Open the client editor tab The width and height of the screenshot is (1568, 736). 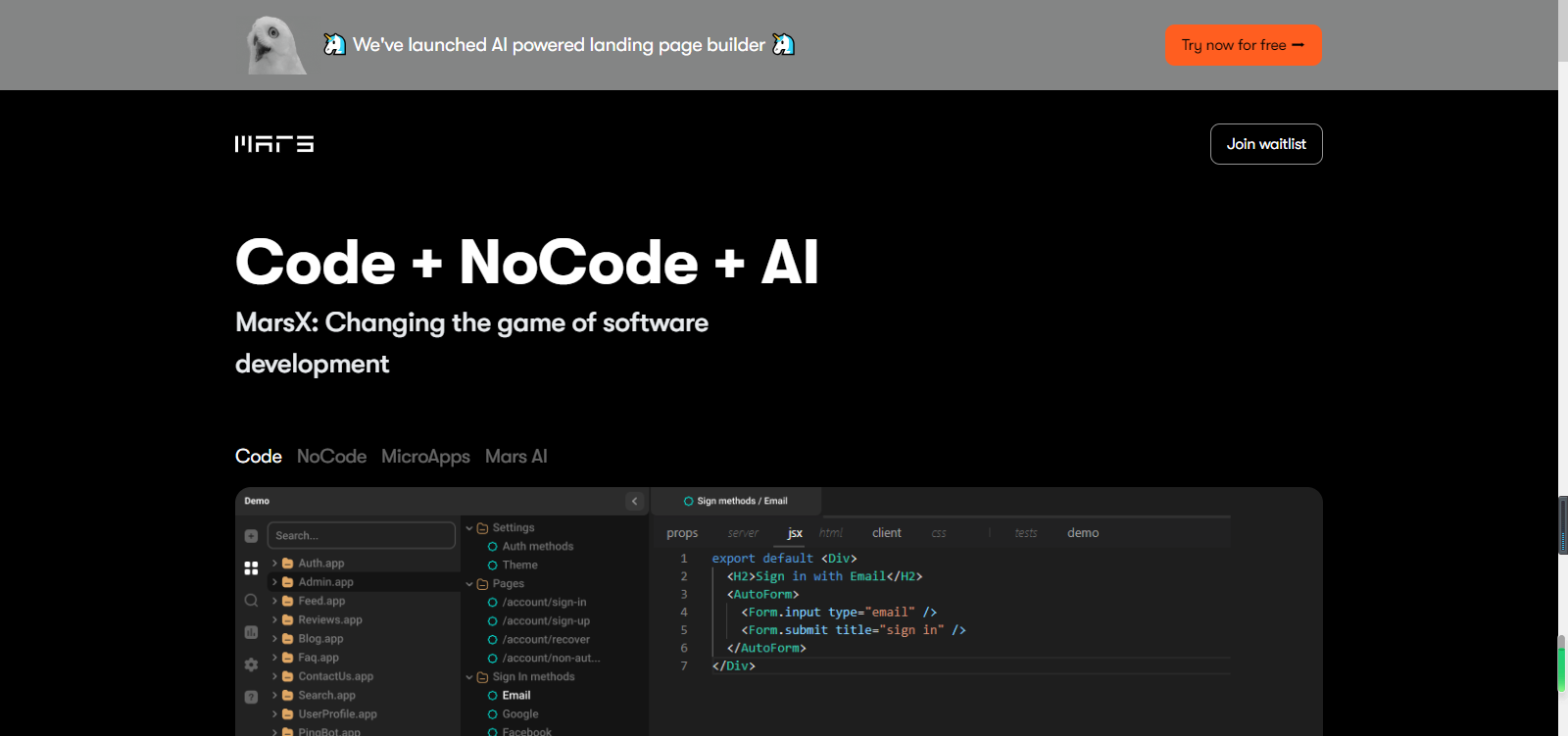tap(887, 533)
